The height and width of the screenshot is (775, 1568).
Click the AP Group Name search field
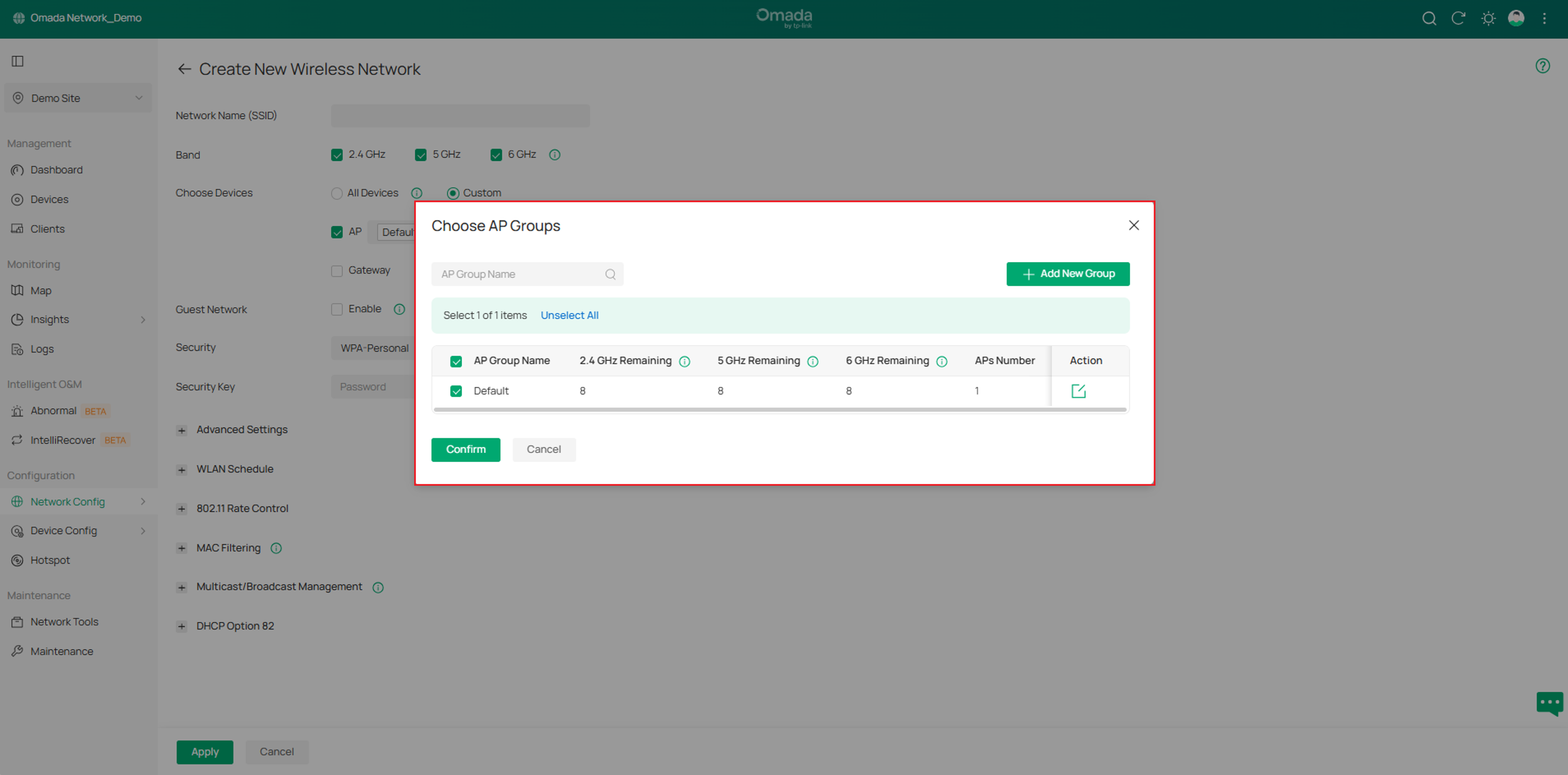(x=527, y=275)
